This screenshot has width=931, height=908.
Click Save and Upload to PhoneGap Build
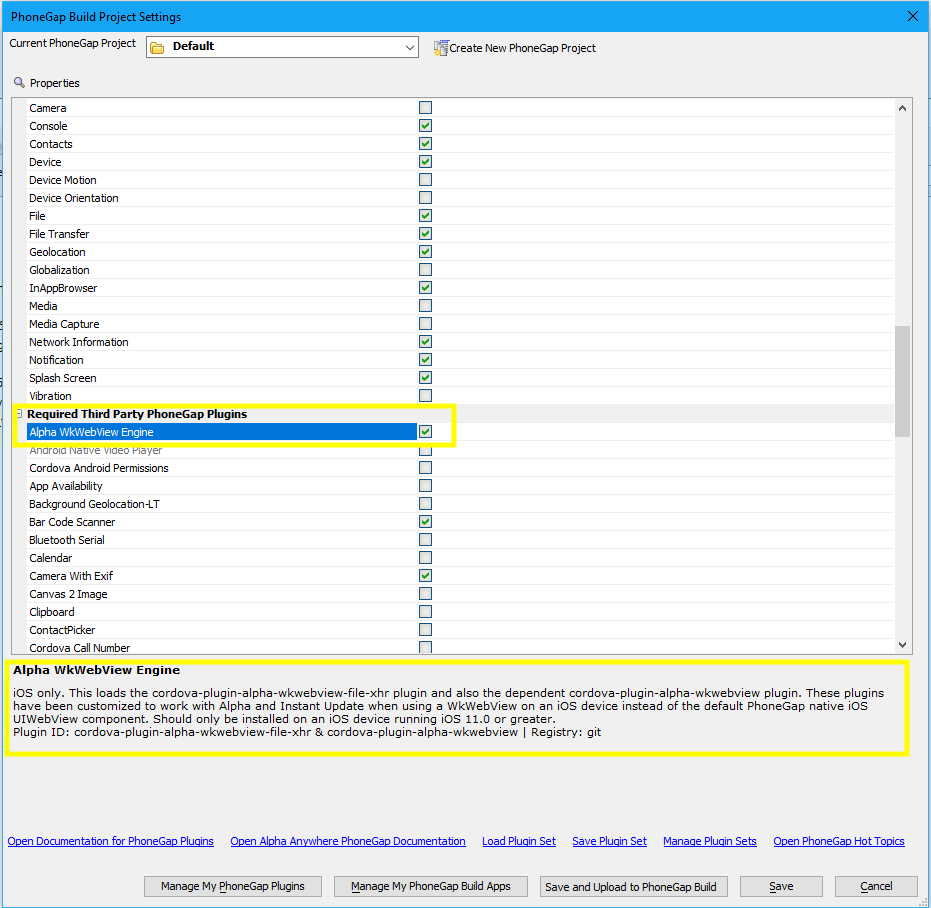point(633,886)
